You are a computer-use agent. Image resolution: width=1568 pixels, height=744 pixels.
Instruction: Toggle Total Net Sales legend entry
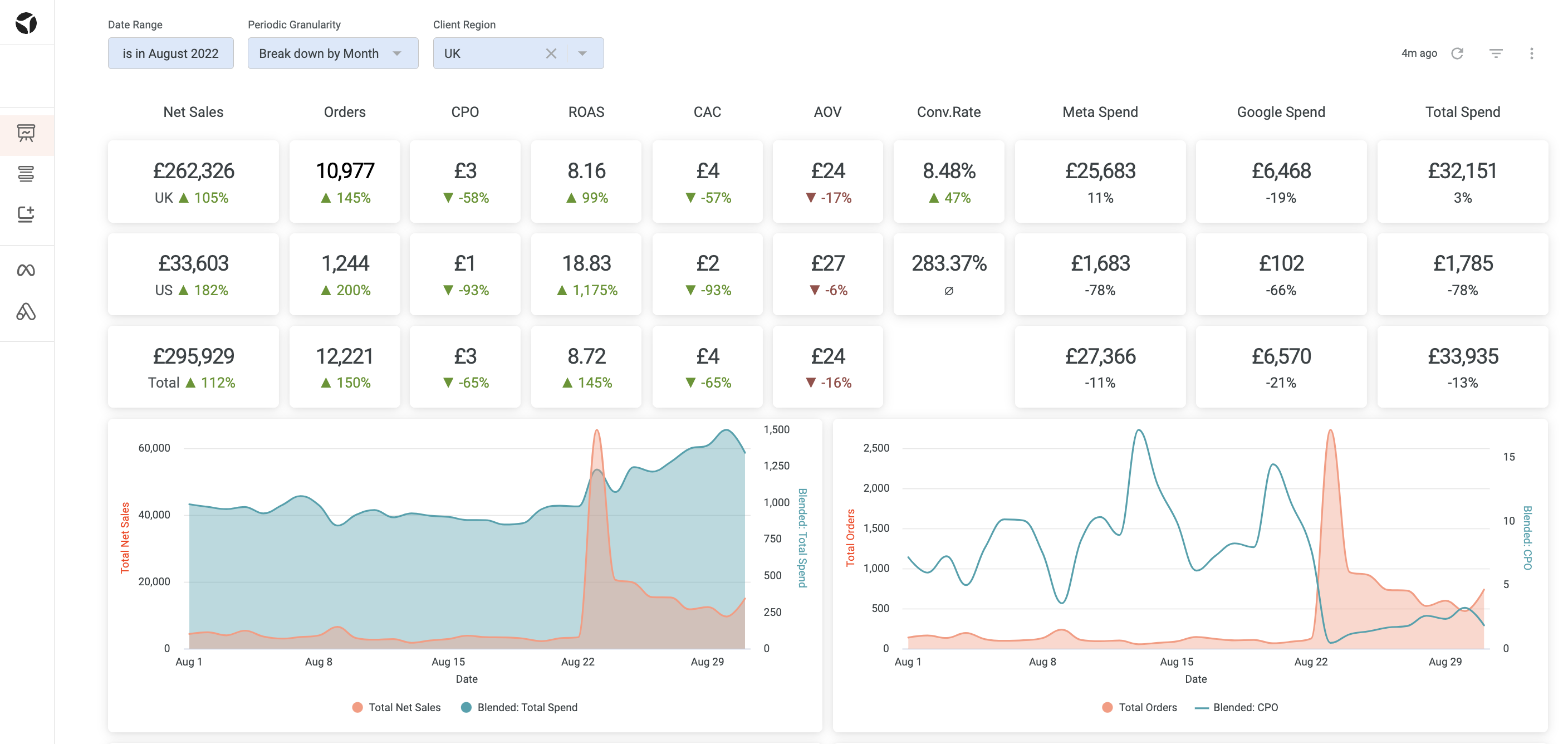coord(397,707)
